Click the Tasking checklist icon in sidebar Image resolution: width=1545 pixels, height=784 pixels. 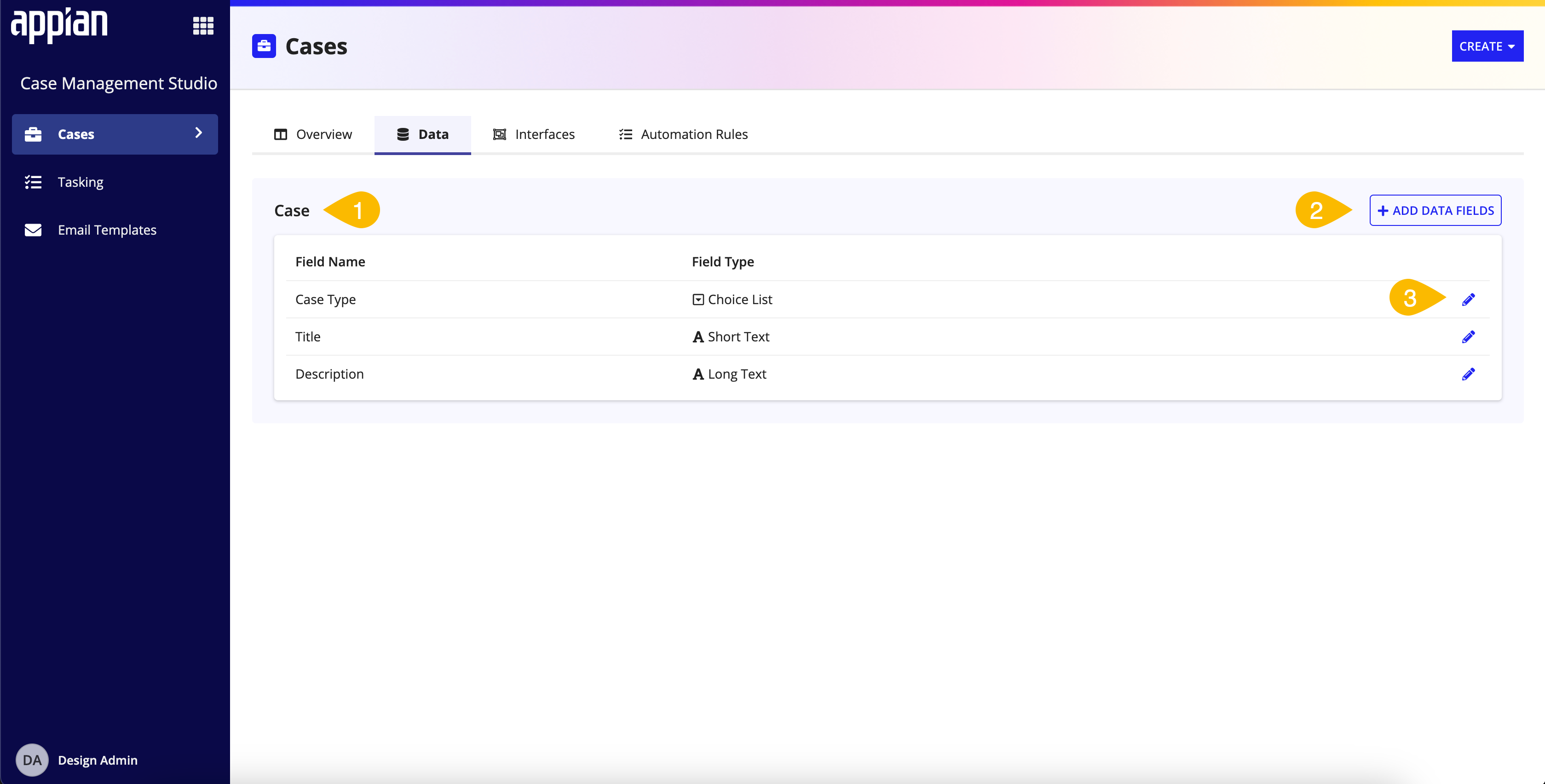(x=33, y=182)
